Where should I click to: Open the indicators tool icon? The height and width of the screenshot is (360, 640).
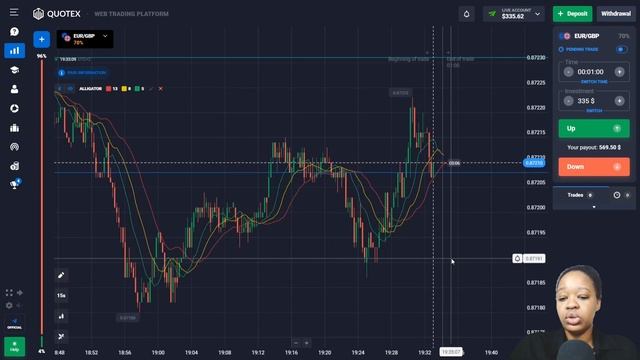point(61,336)
